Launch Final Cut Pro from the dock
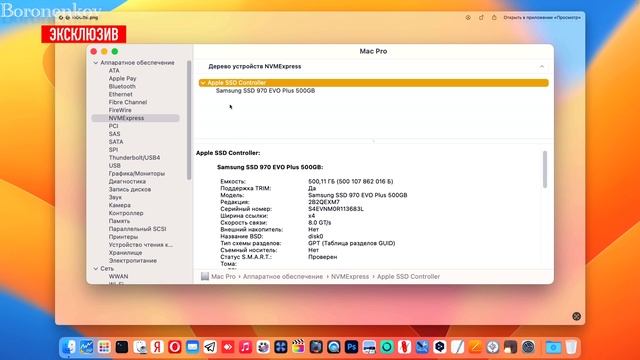This screenshot has width=640, height=360. click(x=298, y=347)
